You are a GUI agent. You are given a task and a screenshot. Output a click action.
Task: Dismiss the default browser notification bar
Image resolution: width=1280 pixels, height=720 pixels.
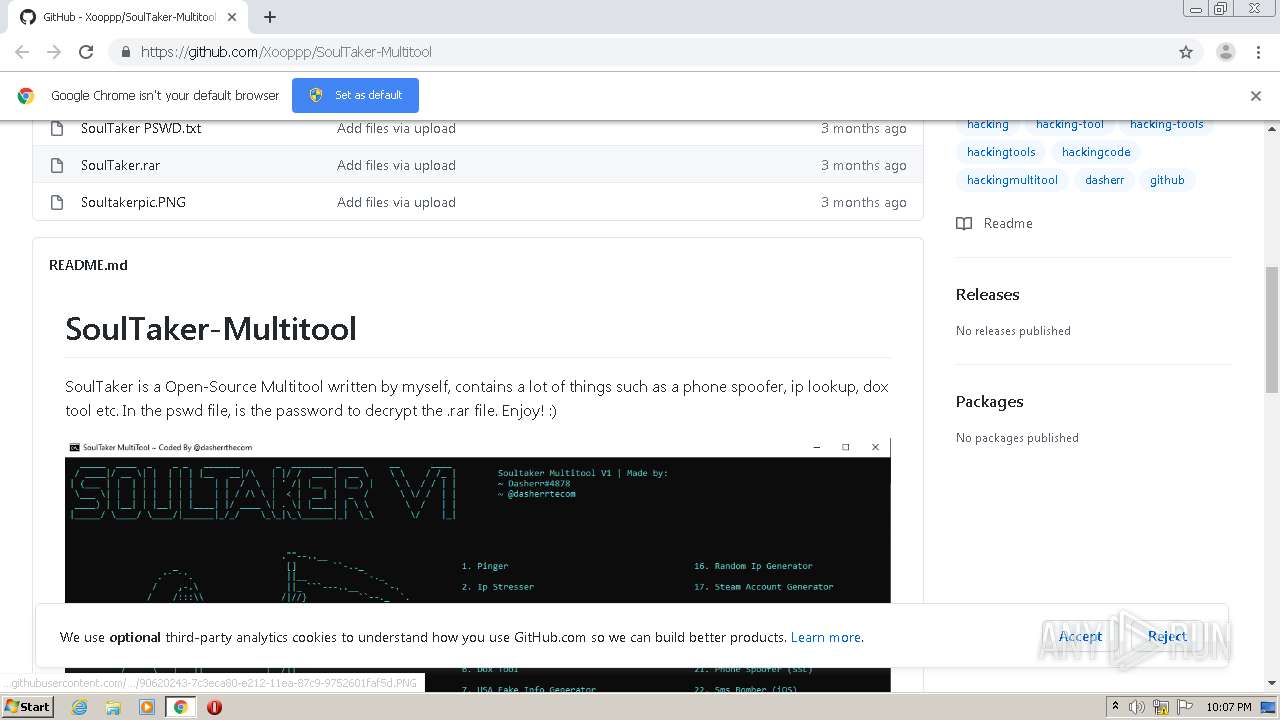coord(1256,96)
